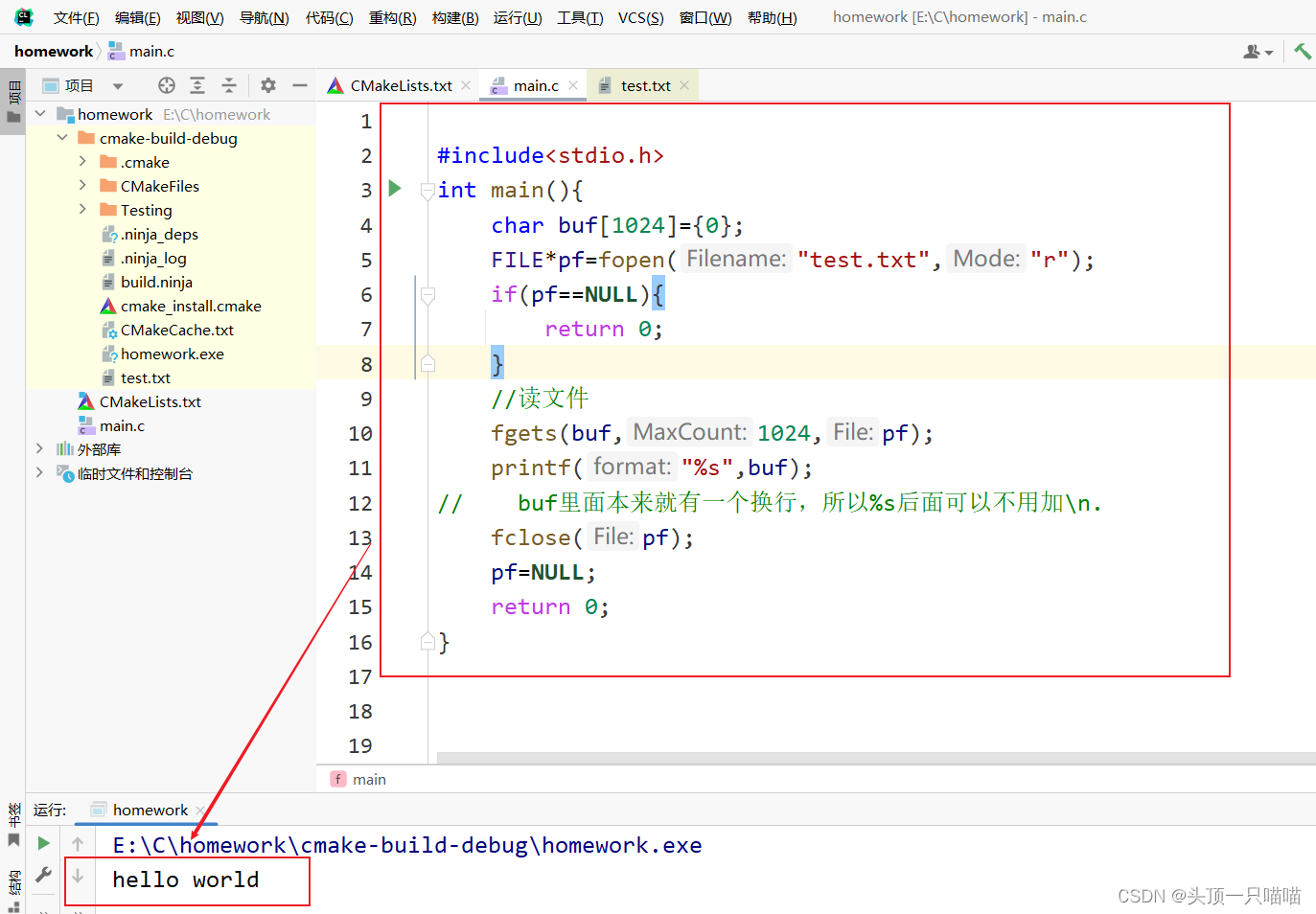The image size is (1316, 914).
Task: Open the 代码(C) menu
Action: coord(329,17)
